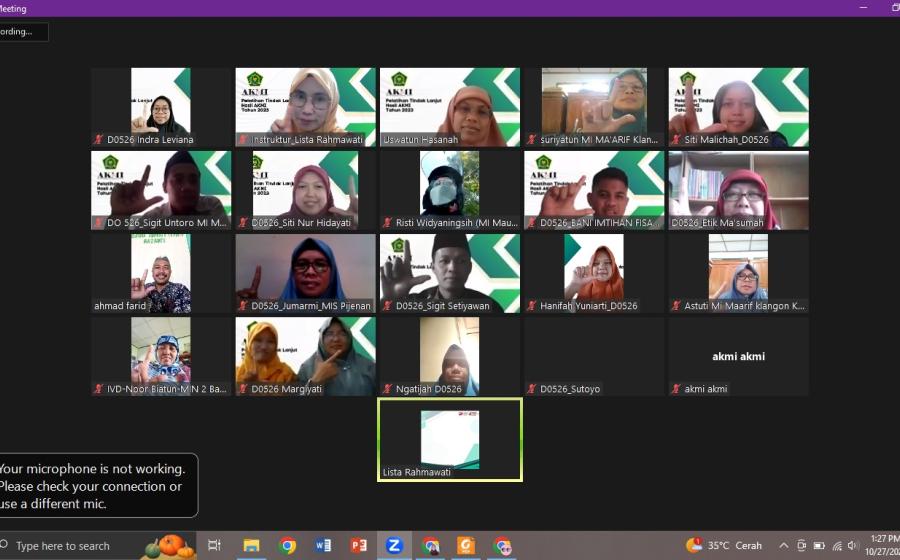Open the 35°C Cerah weather widget
Screen dimensions: 900x560
coord(725,546)
